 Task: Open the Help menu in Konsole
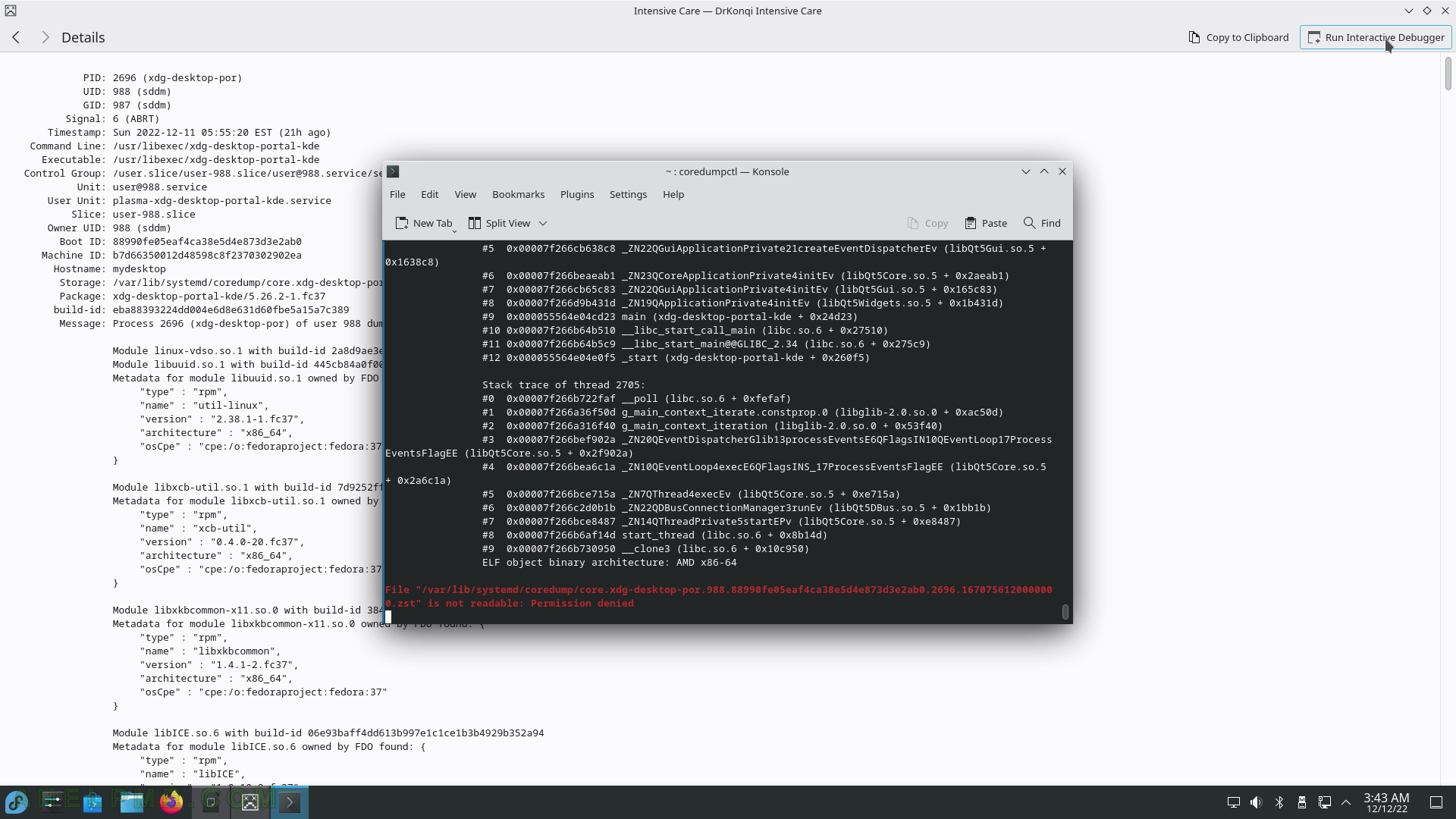click(x=673, y=194)
